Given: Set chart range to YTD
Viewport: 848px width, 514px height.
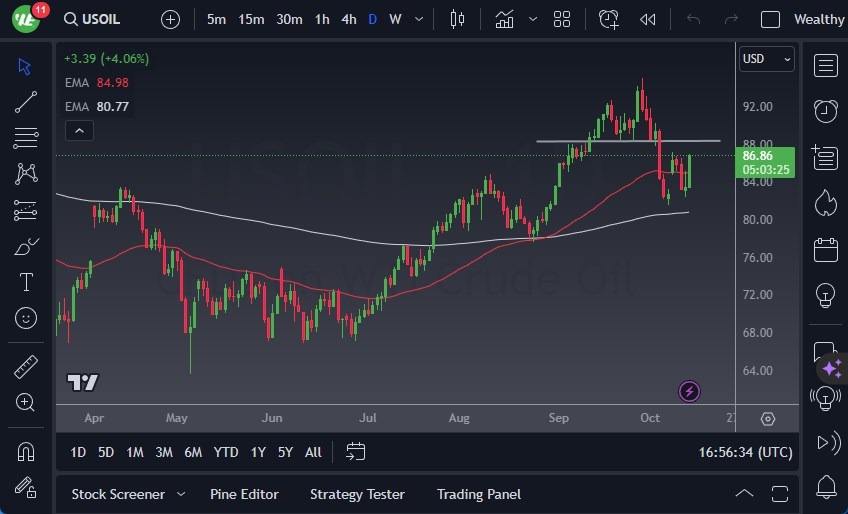Looking at the screenshot, I should pos(226,452).
